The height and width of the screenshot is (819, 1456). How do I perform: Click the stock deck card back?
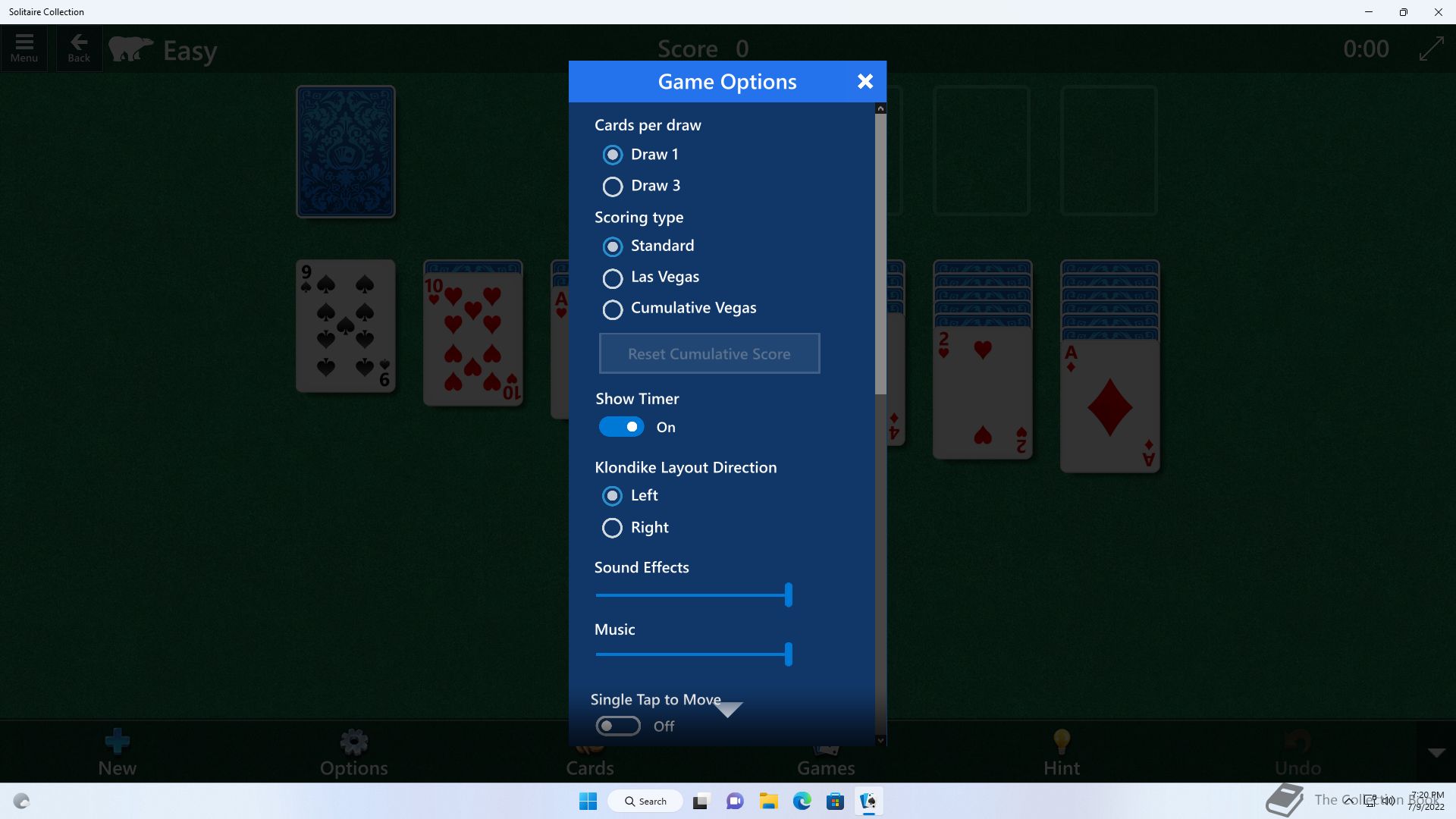(x=346, y=152)
